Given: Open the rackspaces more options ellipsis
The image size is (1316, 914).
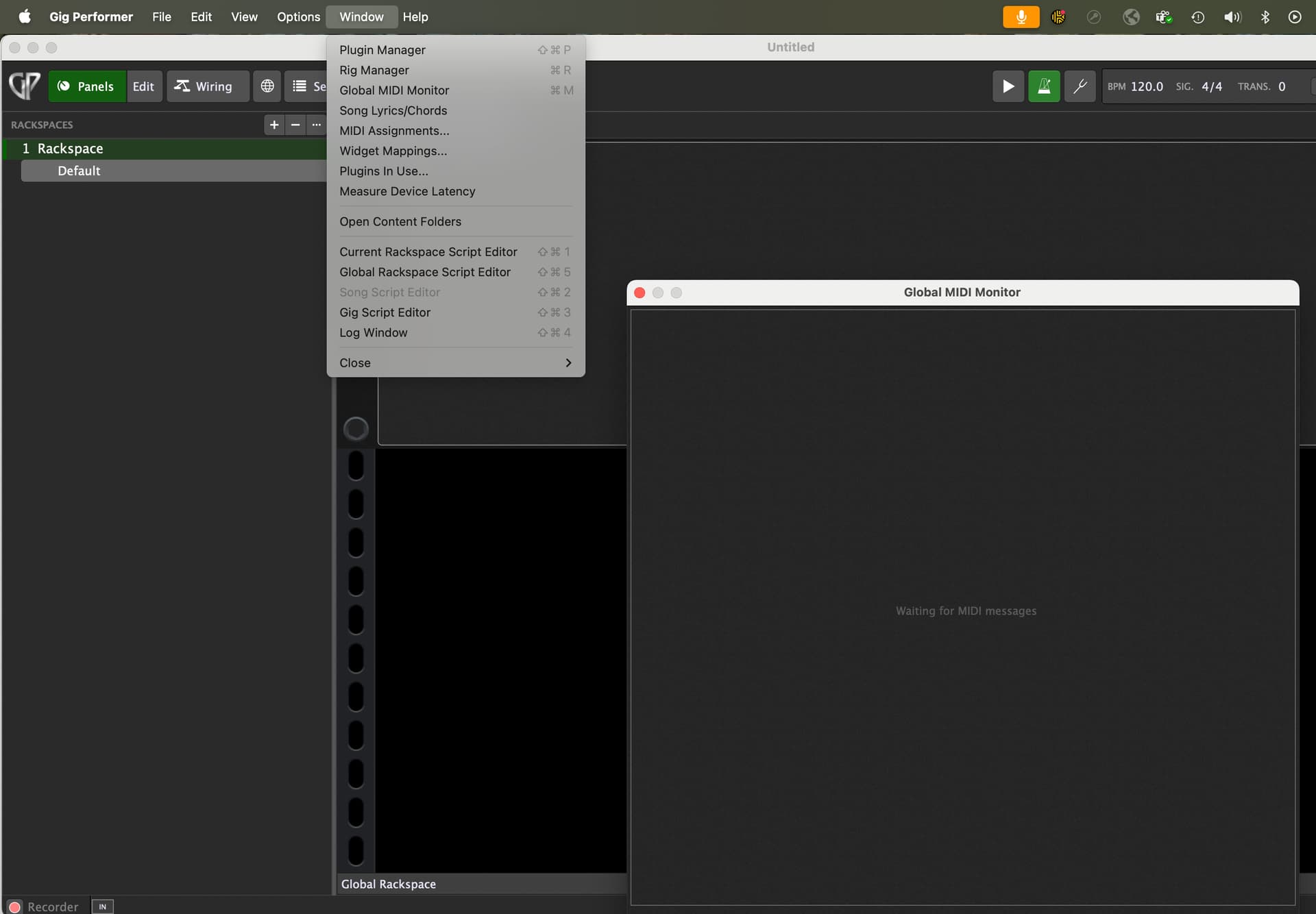Looking at the screenshot, I should tap(316, 125).
